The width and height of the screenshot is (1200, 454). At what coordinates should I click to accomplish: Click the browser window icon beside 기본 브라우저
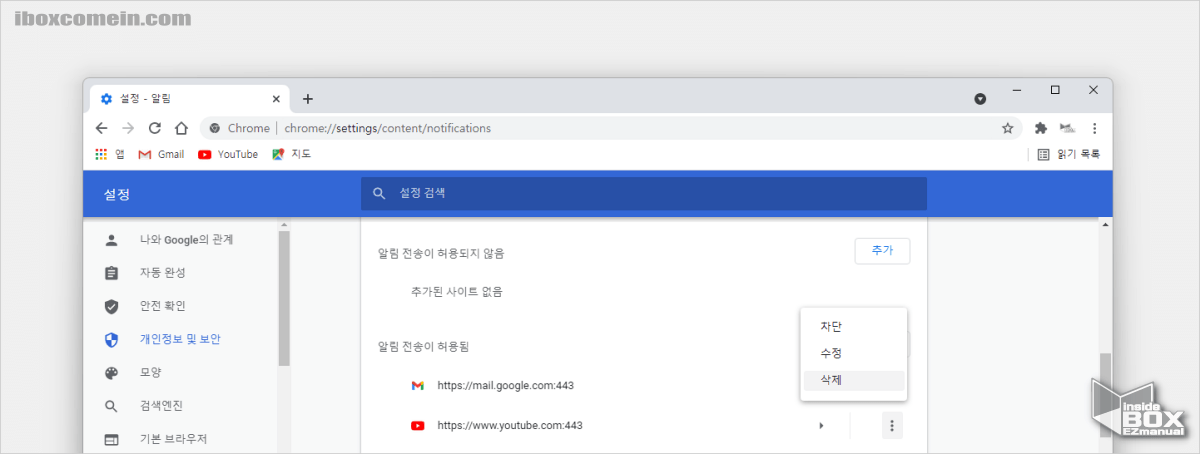click(111, 439)
